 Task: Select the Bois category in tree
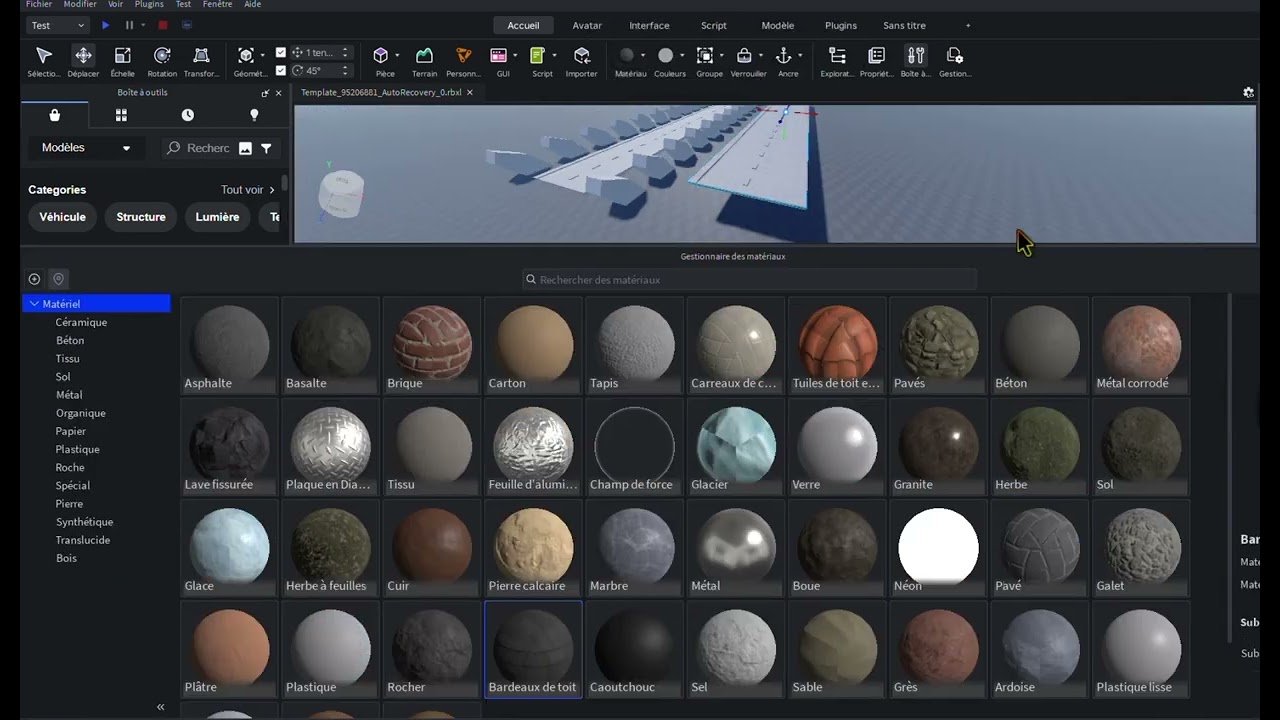[x=66, y=558]
